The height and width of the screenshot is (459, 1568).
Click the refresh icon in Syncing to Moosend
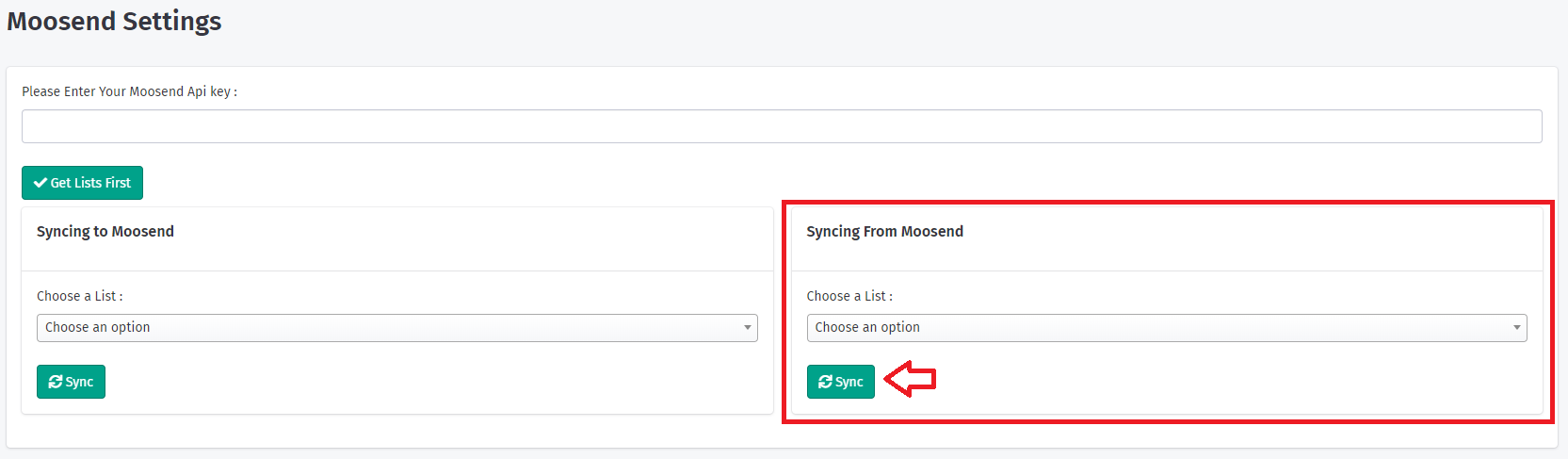click(x=56, y=382)
